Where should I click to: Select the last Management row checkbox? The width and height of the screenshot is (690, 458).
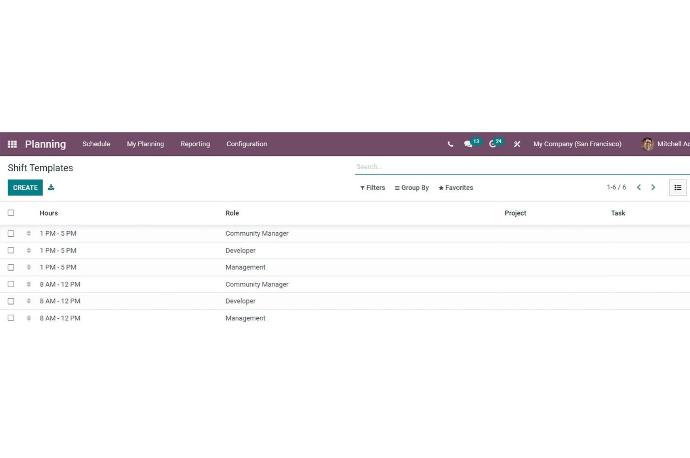[x=11, y=318]
